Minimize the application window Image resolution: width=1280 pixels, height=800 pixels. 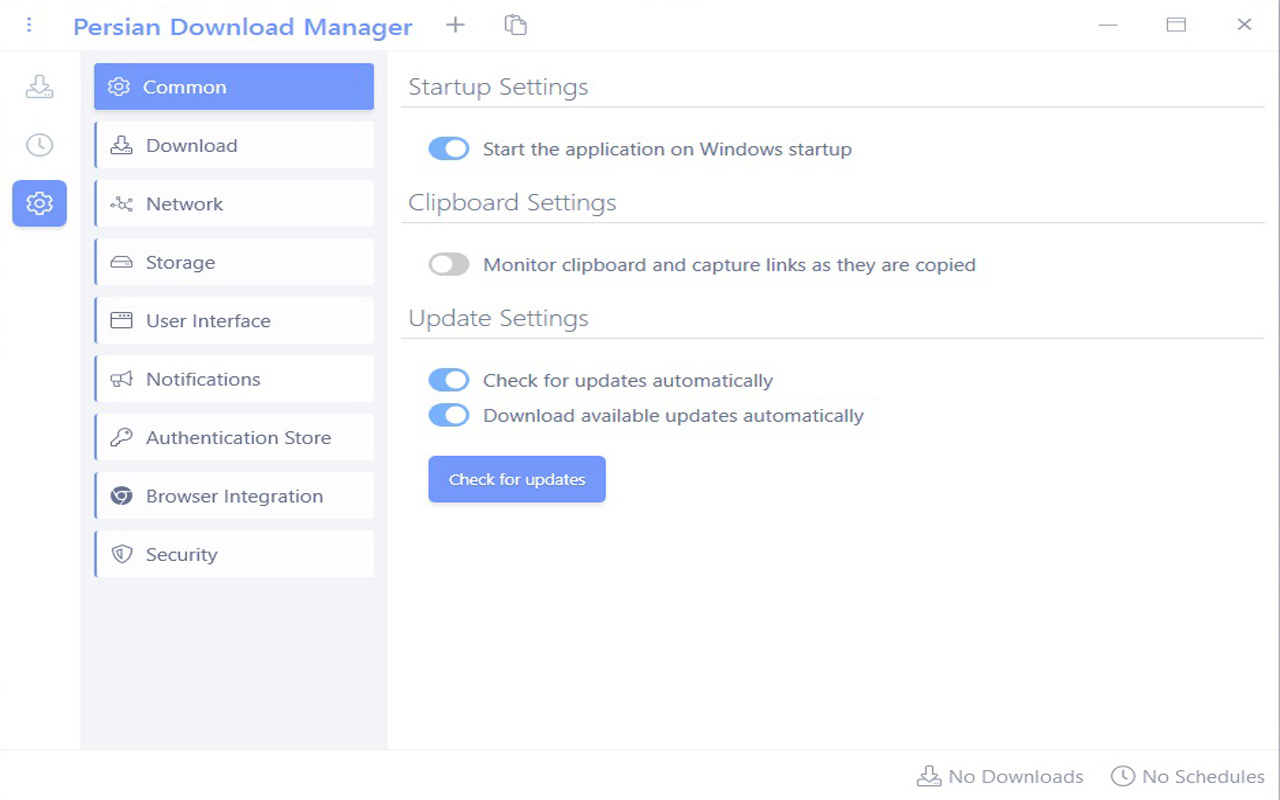point(1108,25)
